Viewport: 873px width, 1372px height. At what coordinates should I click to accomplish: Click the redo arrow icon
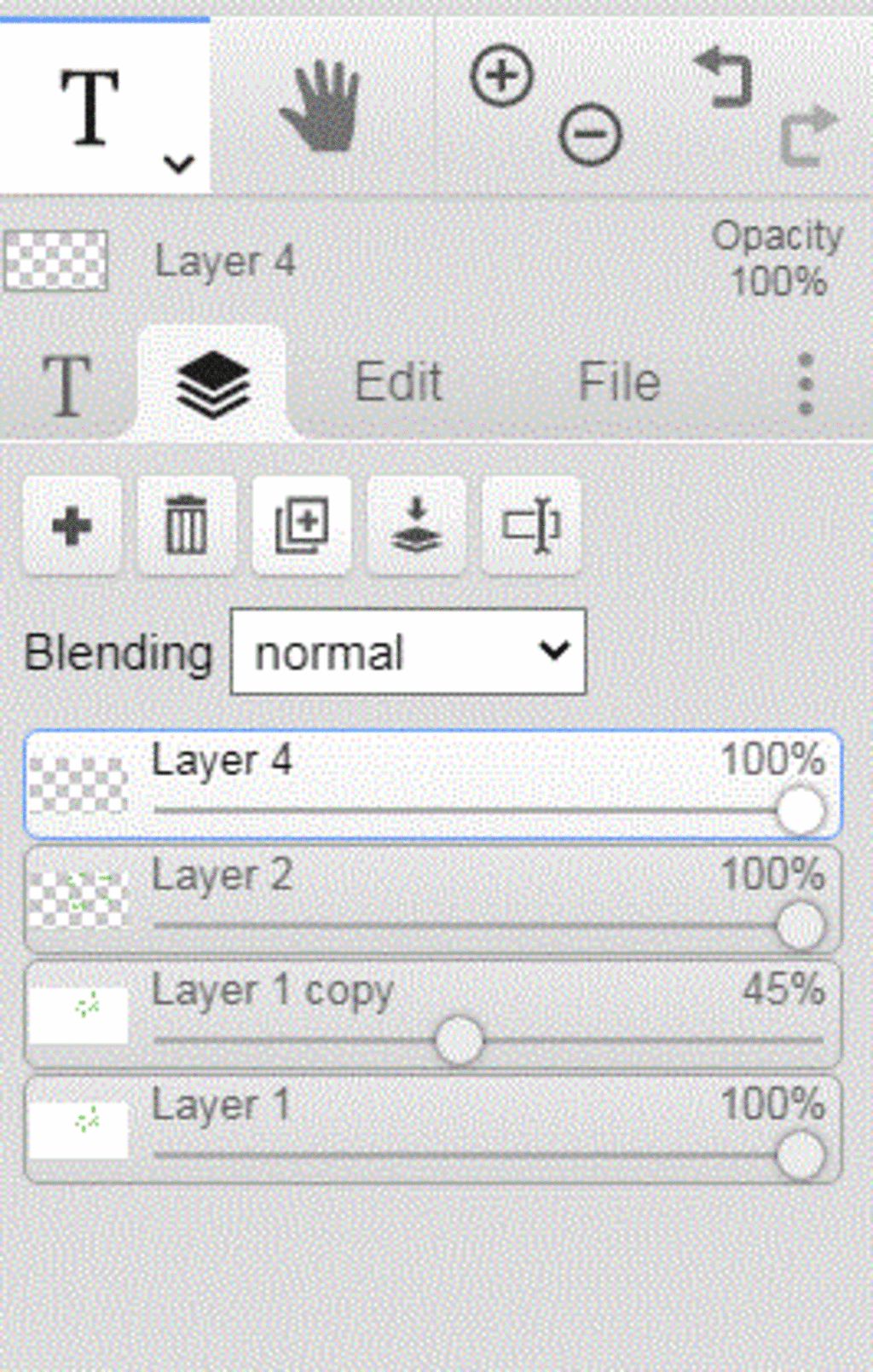808,136
